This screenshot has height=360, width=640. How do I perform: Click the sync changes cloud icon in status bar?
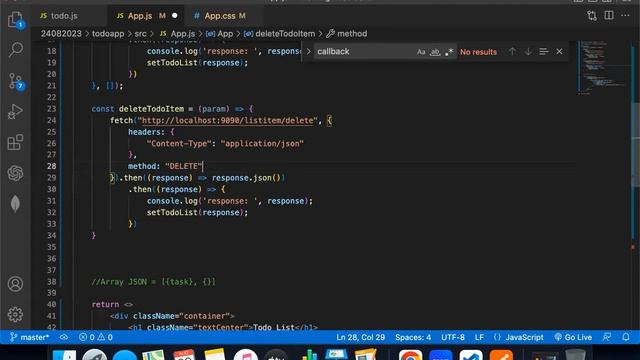pos(64,337)
